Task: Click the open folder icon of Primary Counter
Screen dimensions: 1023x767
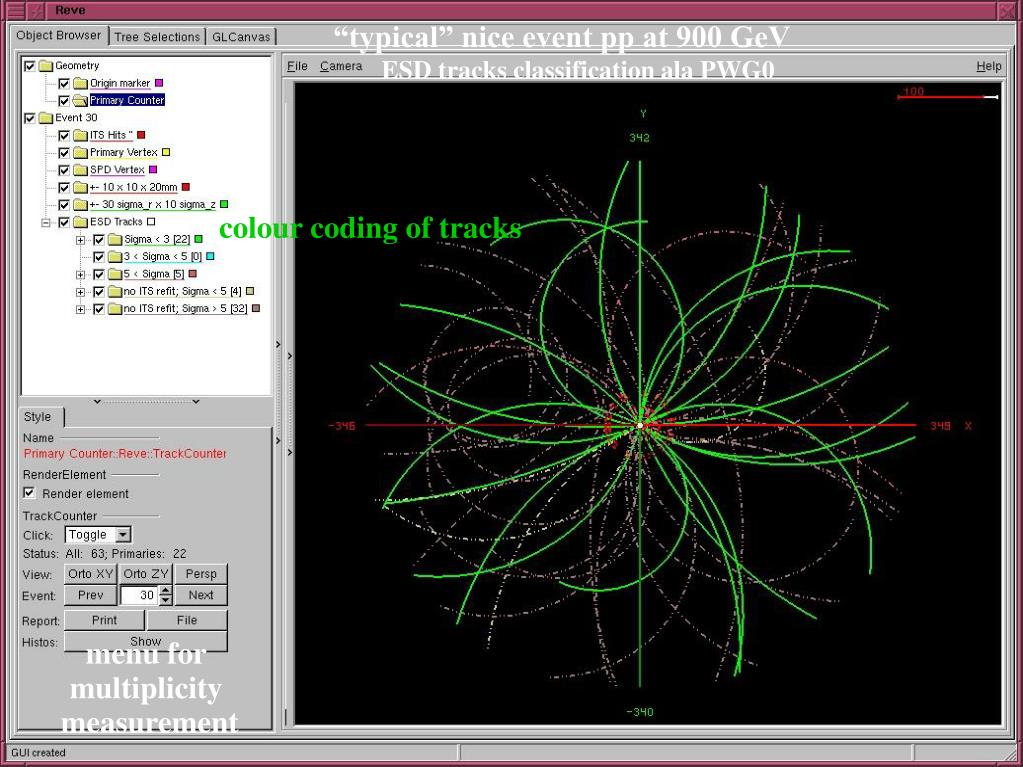Action: point(80,100)
